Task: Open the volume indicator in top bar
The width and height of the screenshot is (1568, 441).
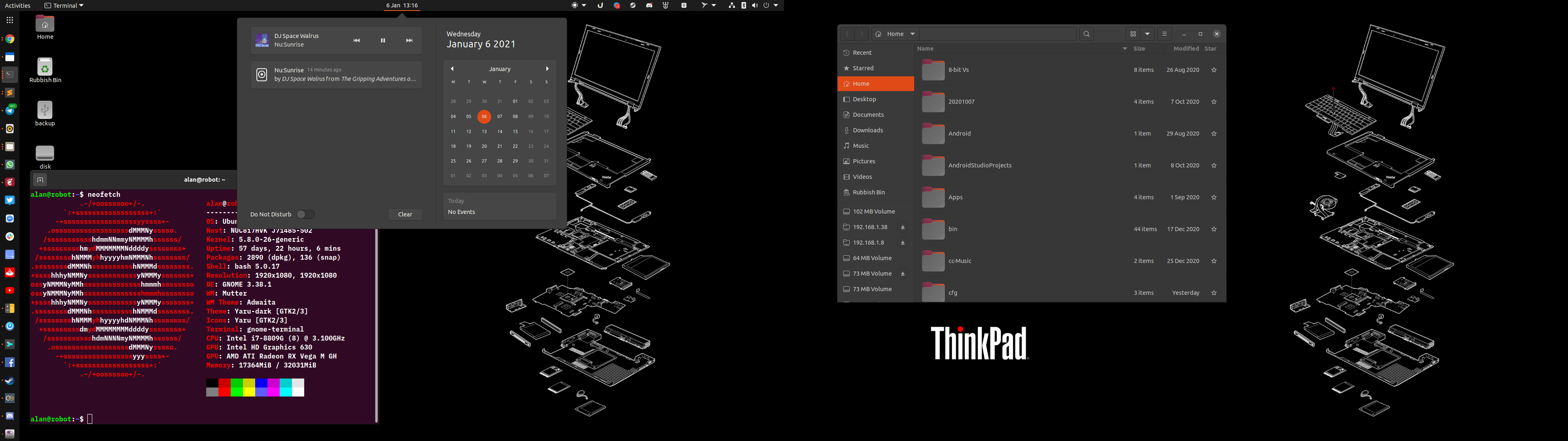Action: coord(755,5)
